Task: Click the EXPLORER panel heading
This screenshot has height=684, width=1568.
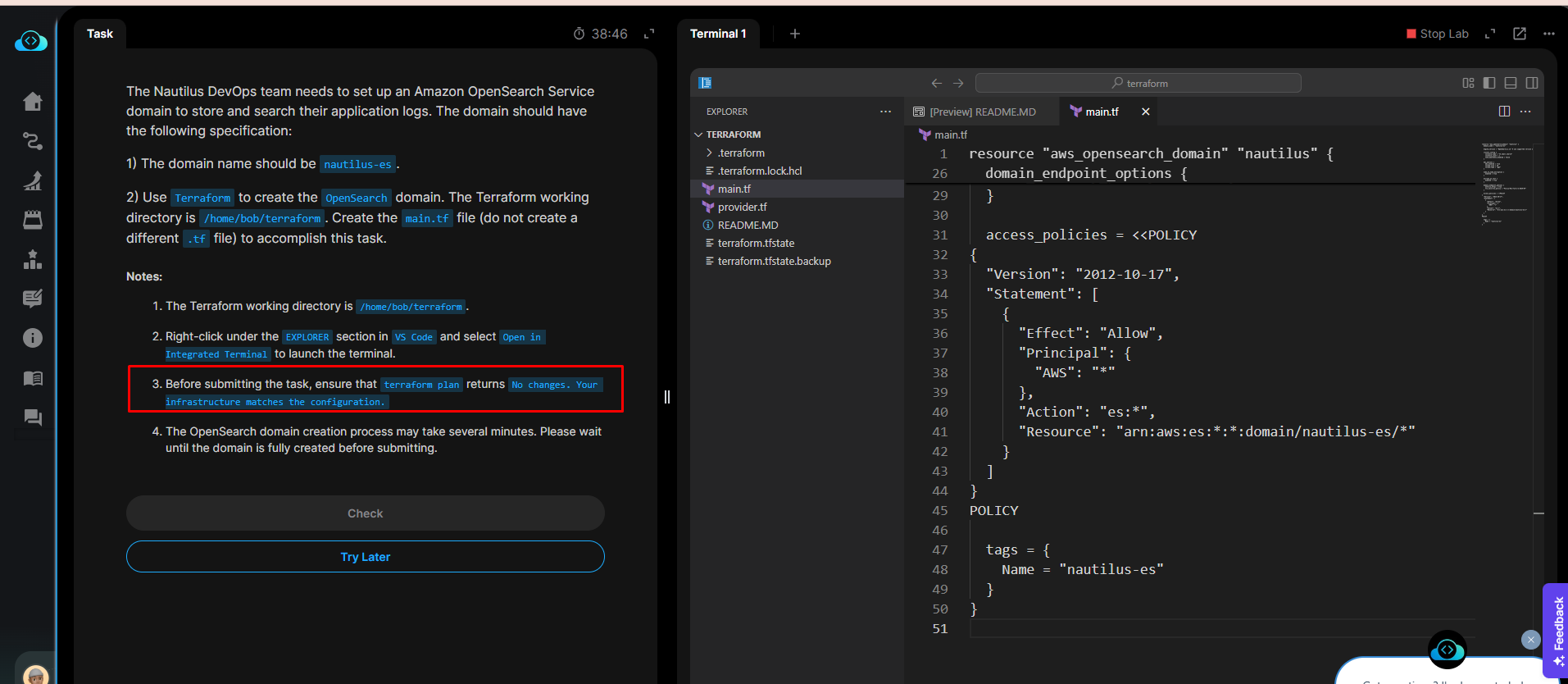Action: pos(727,112)
